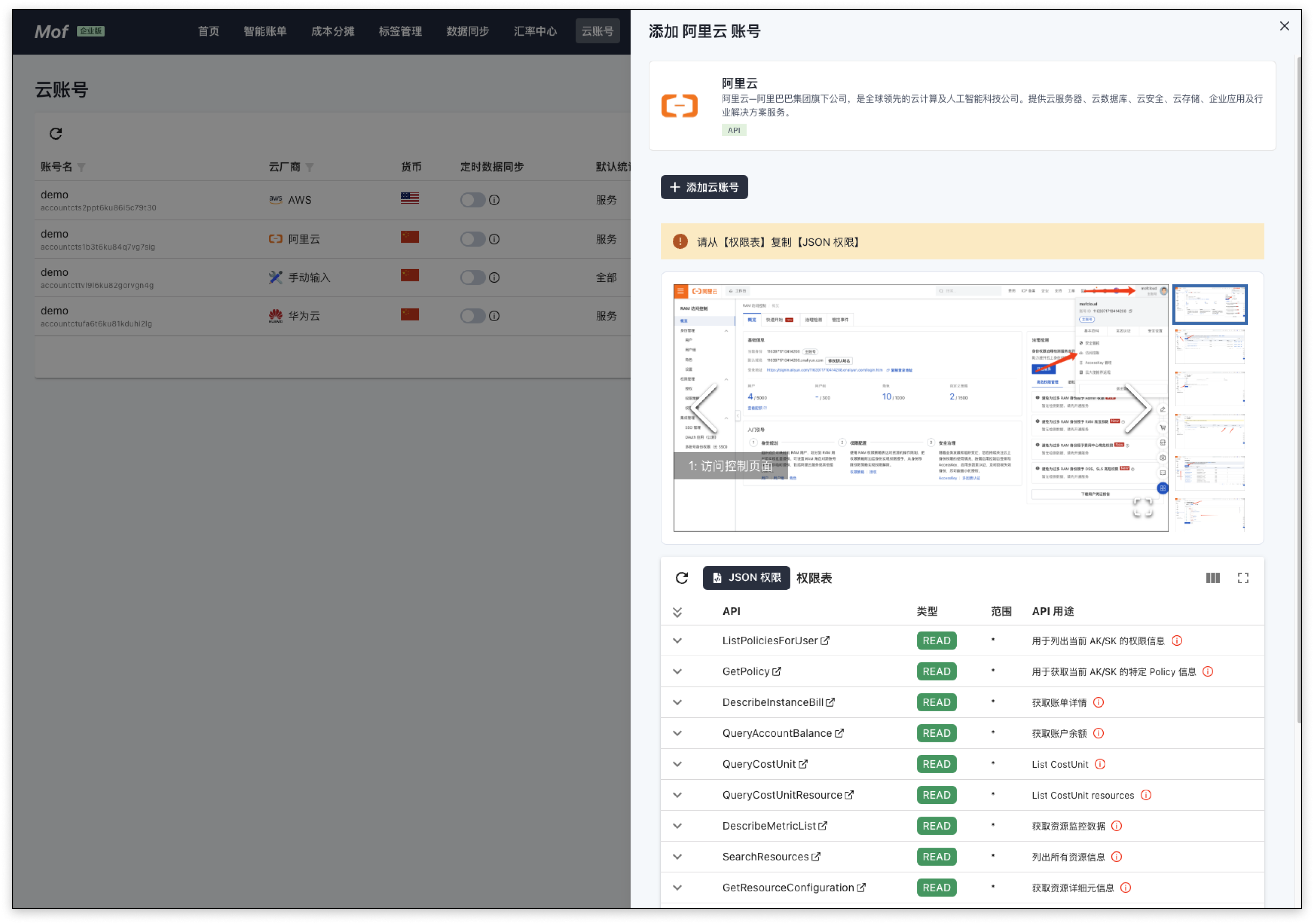Show info icon for 获取账单详情
This screenshot has width=1314, height=924.
pos(1098,703)
